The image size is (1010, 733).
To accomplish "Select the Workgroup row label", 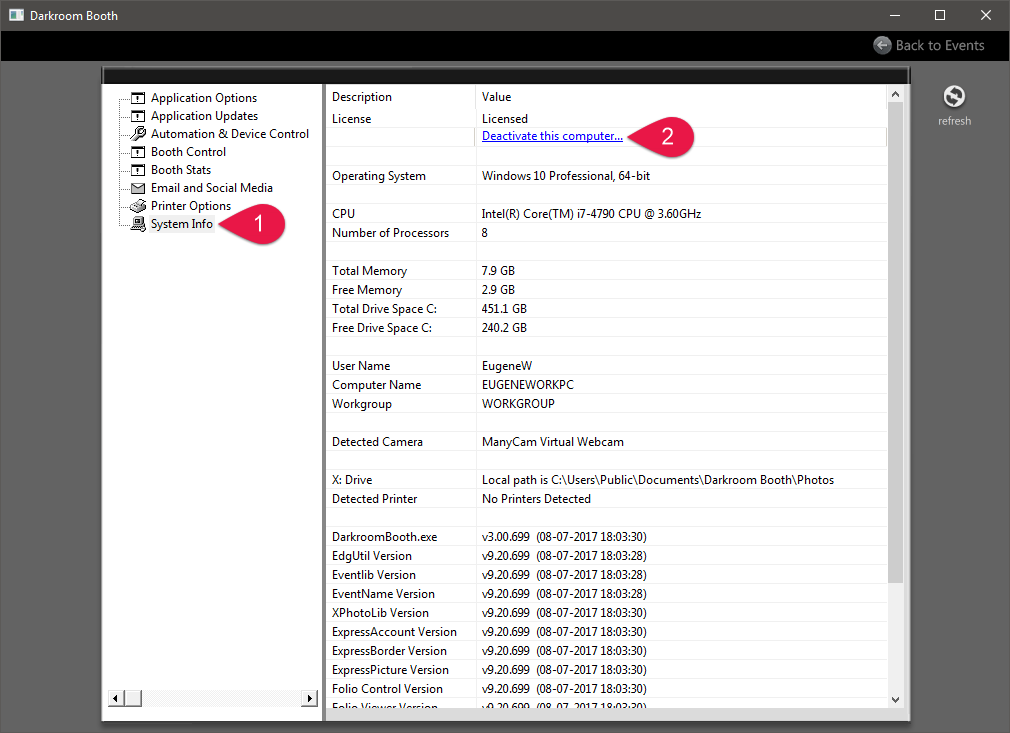I will (361, 404).
